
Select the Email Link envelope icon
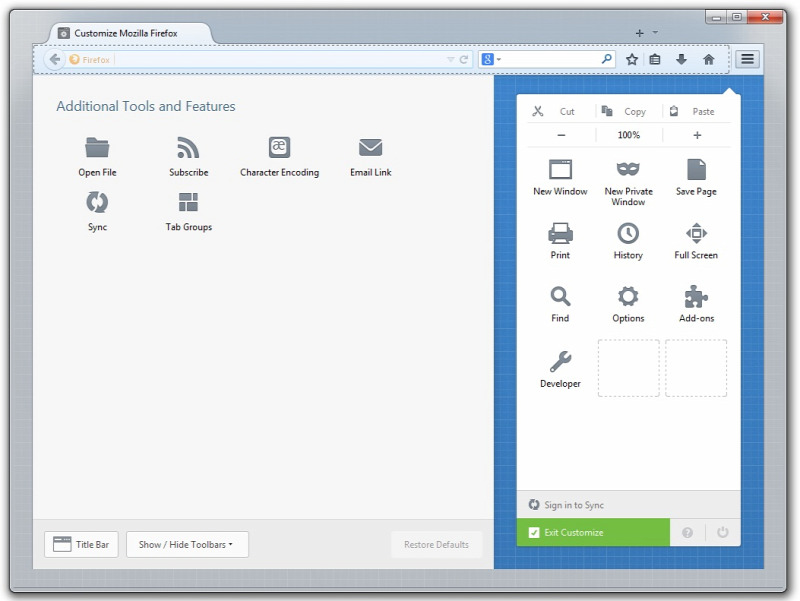pos(370,147)
